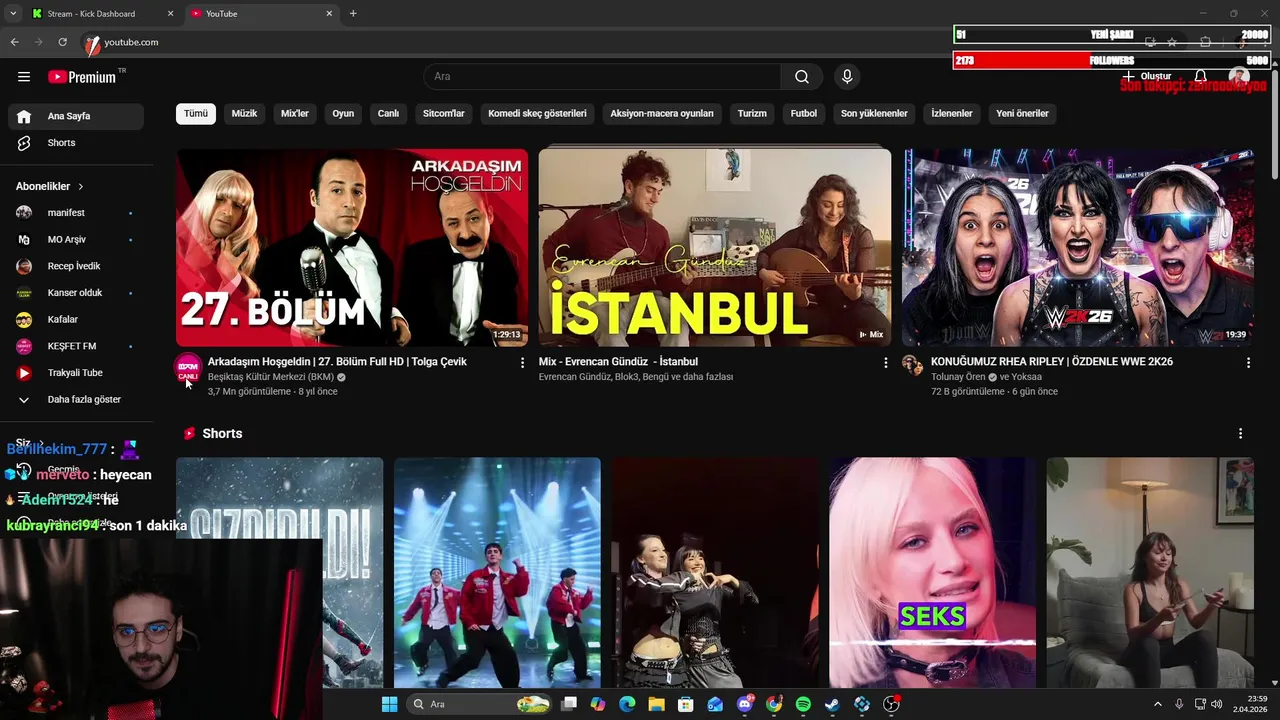Viewport: 1280px width, 720px height.
Task: Open Windows Start menu
Action: 389,704
